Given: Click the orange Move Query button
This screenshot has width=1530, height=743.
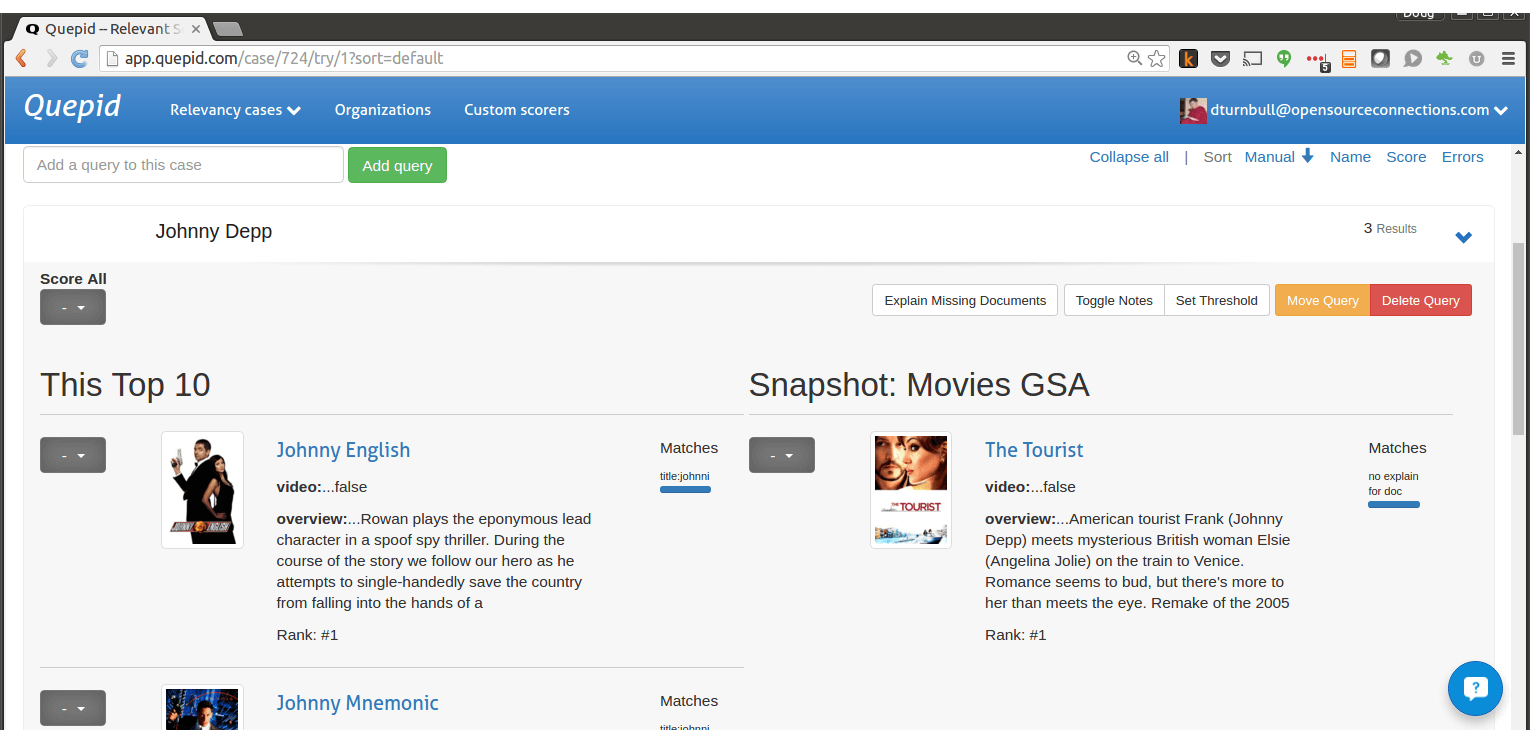Looking at the screenshot, I should 1322,300.
